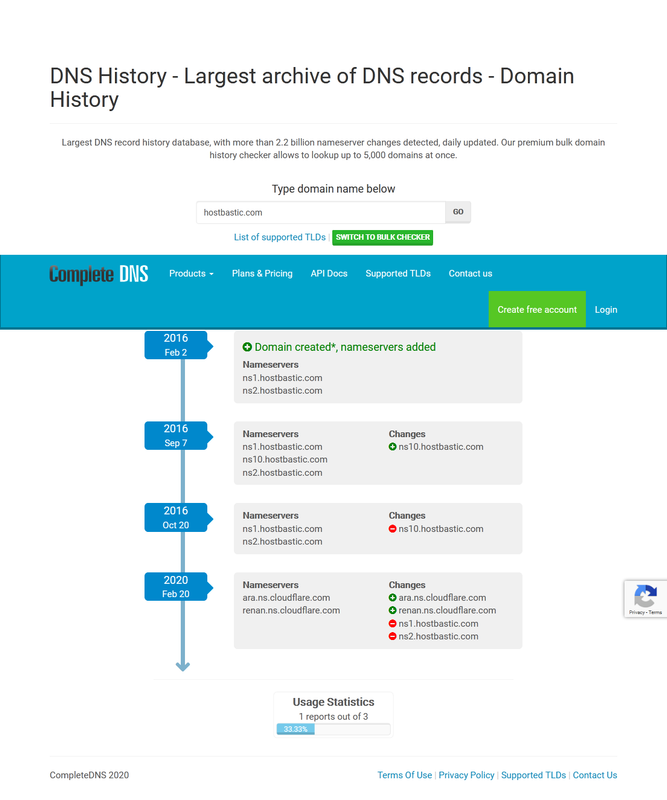Click plus icon next to ns10.hostbastic.com change
667x800 pixels.
pos(392,447)
